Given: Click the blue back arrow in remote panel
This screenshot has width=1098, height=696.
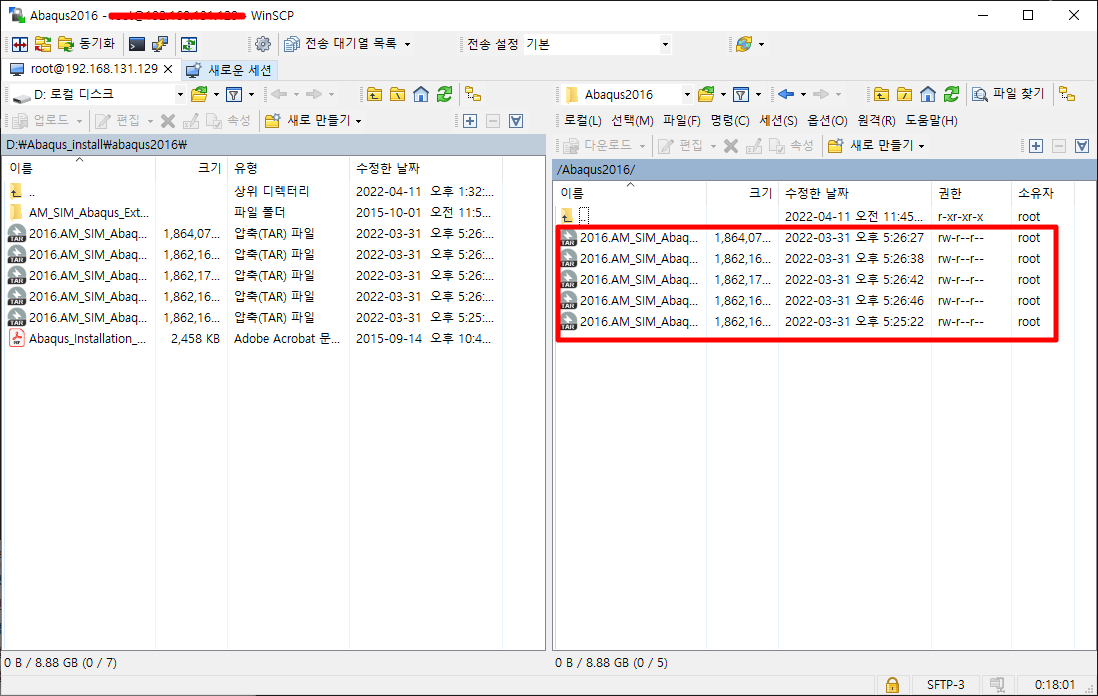Looking at the screenshot, I should tap(786, 95).
